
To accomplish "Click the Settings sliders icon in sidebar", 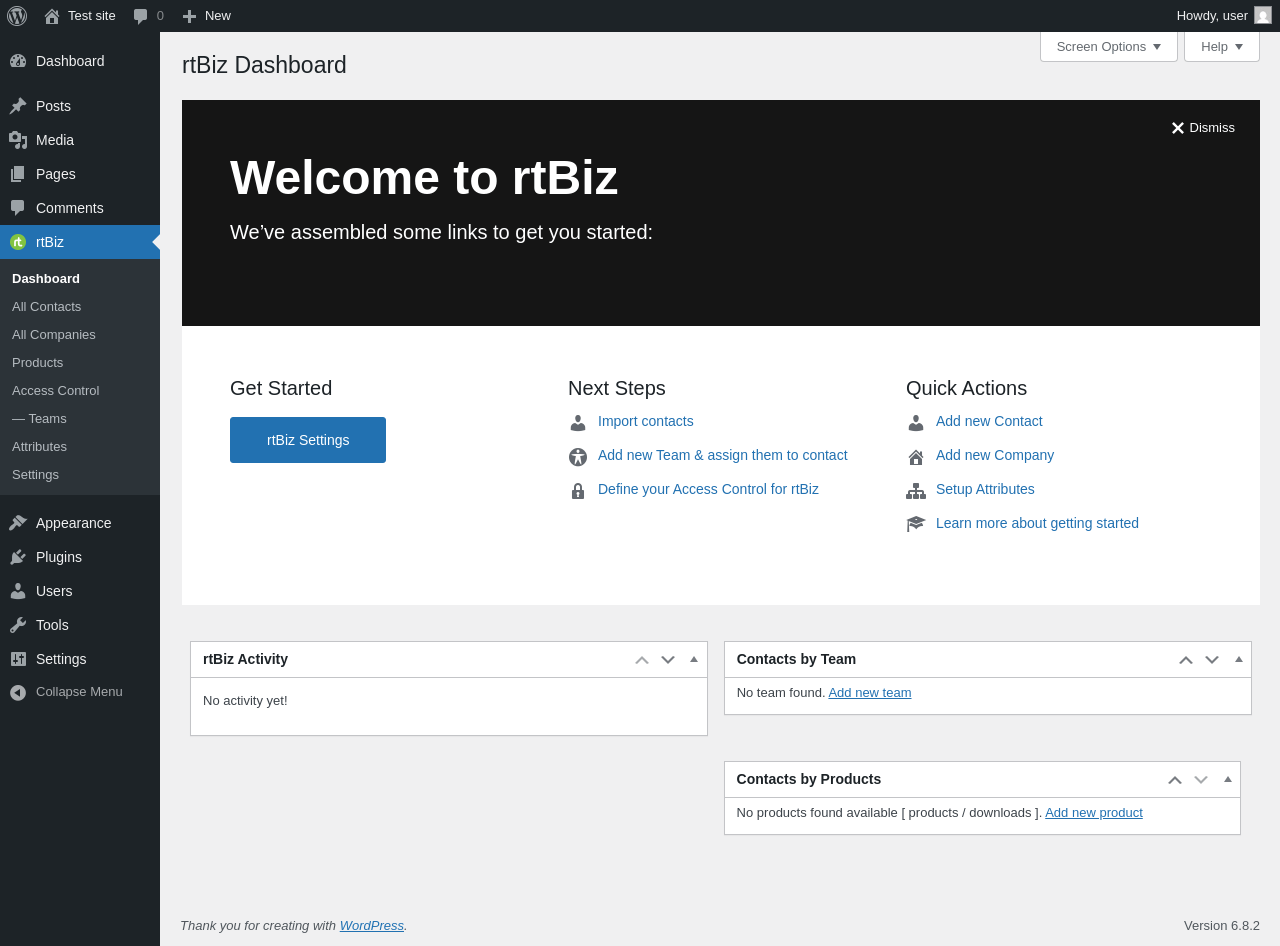I will point(18,659).
